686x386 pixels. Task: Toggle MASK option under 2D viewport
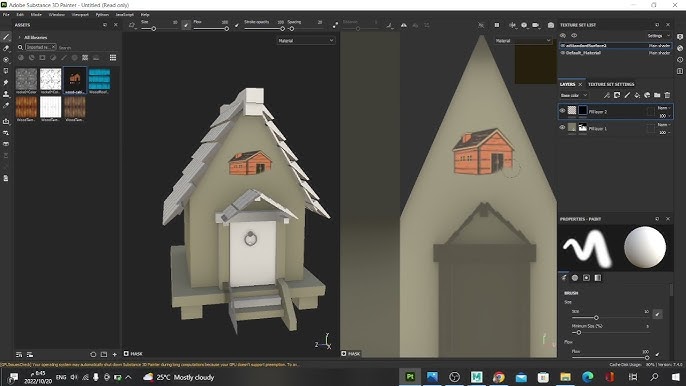click(350, 354)
